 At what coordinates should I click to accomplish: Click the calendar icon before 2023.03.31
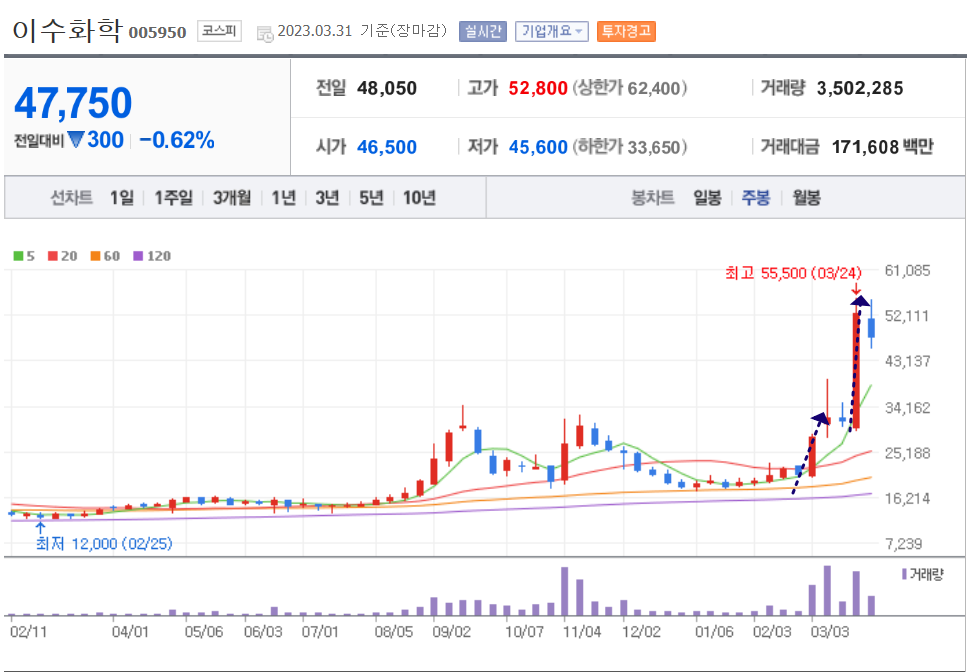pos(265,33)
